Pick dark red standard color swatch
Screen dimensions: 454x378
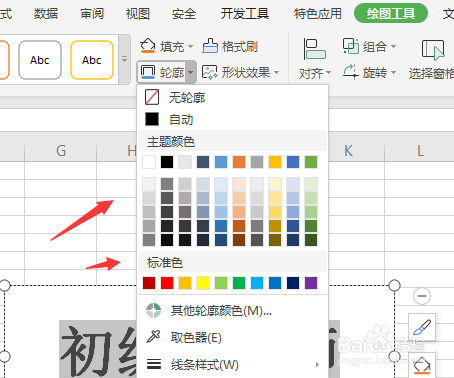point(149,283)
